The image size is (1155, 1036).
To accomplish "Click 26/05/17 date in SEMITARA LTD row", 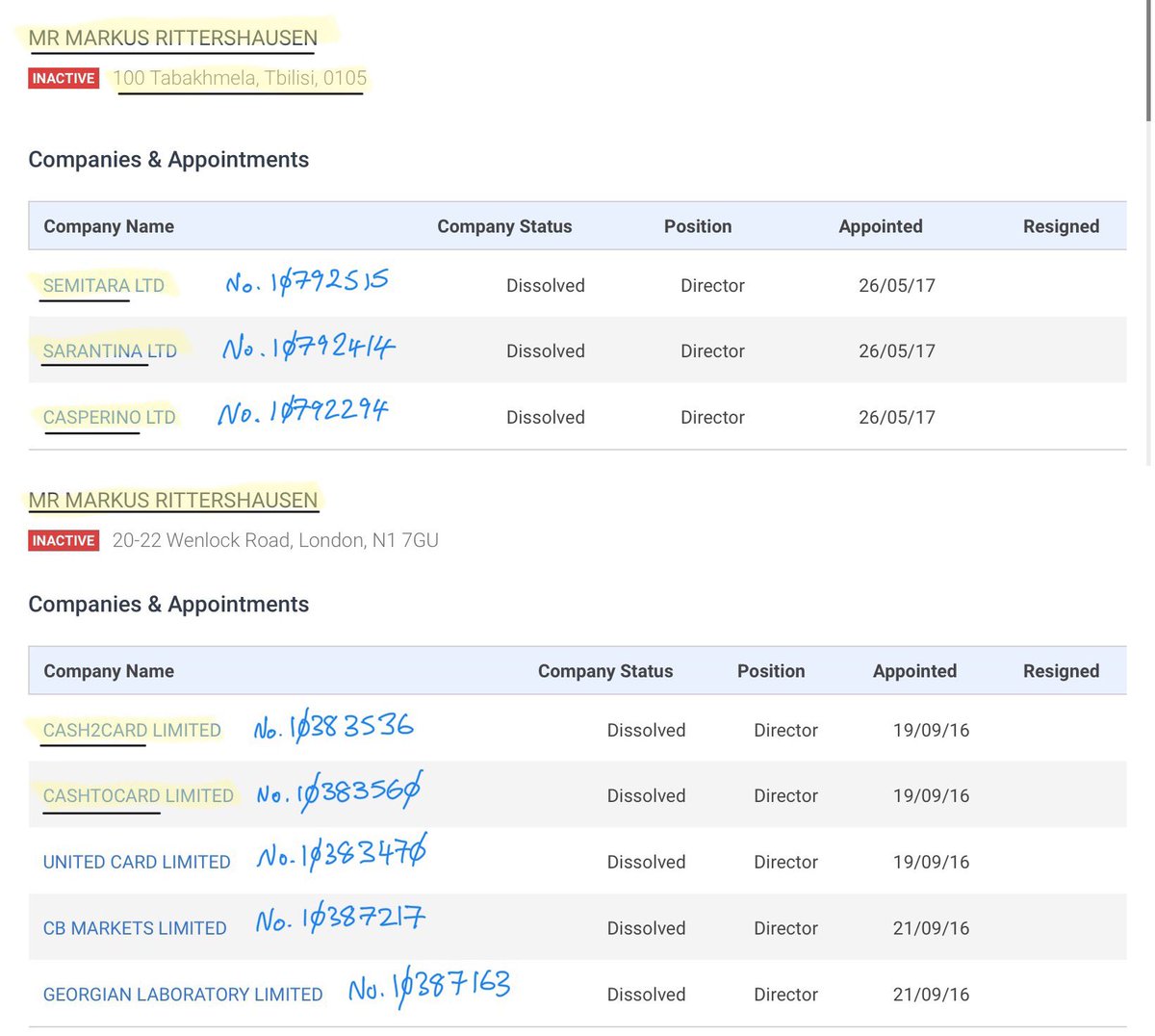I will [x=897, y=286].
